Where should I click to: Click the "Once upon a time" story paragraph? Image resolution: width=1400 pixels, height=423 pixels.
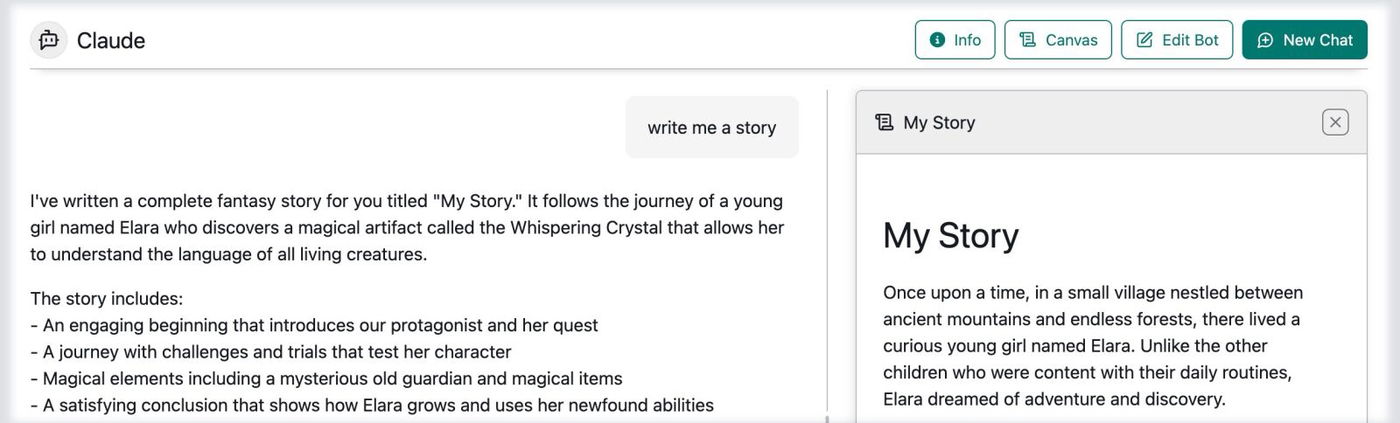[1093, 346]
